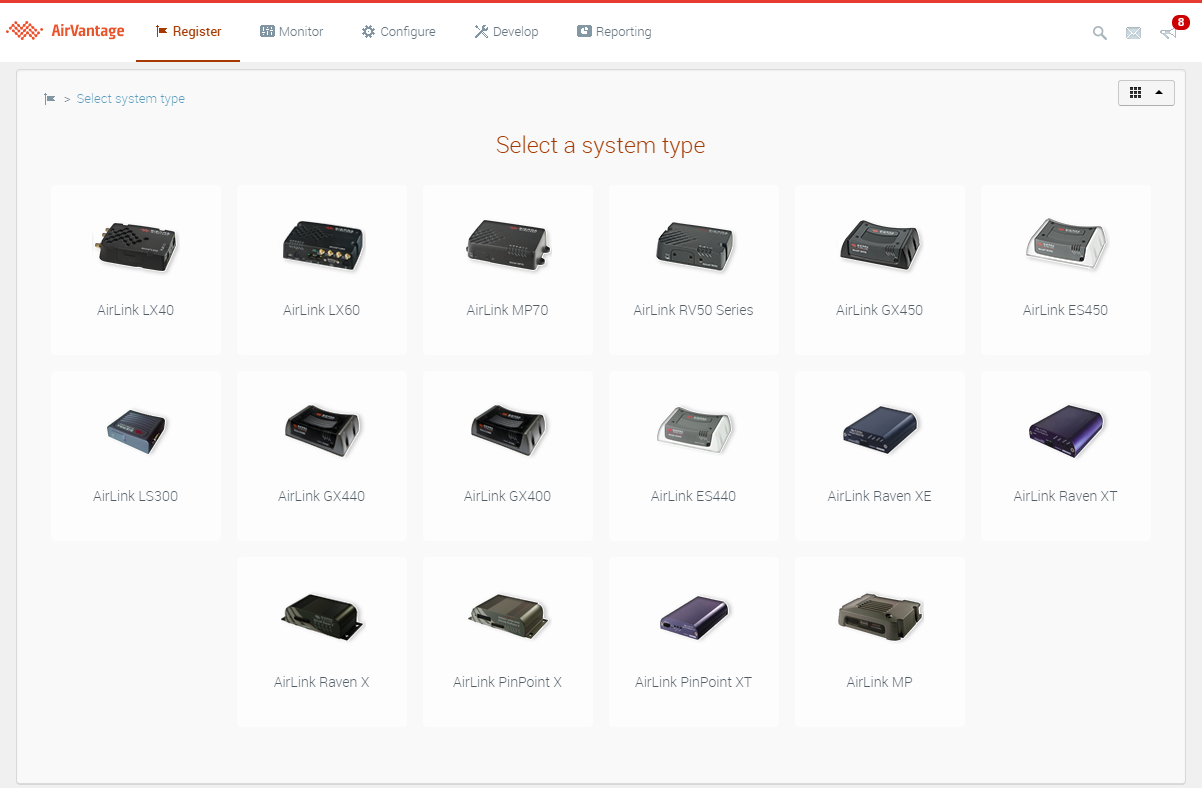Image resolution: width=1202 pixels, height=788 pixels.
Task: Pick the AirLink RV50 Series device image
Action: pos(694,246)
